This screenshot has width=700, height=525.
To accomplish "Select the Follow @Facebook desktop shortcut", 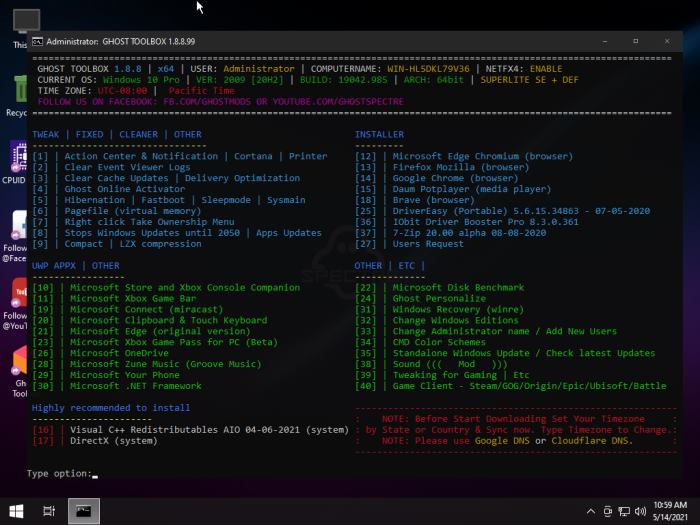I will click(x=16, y=236).
